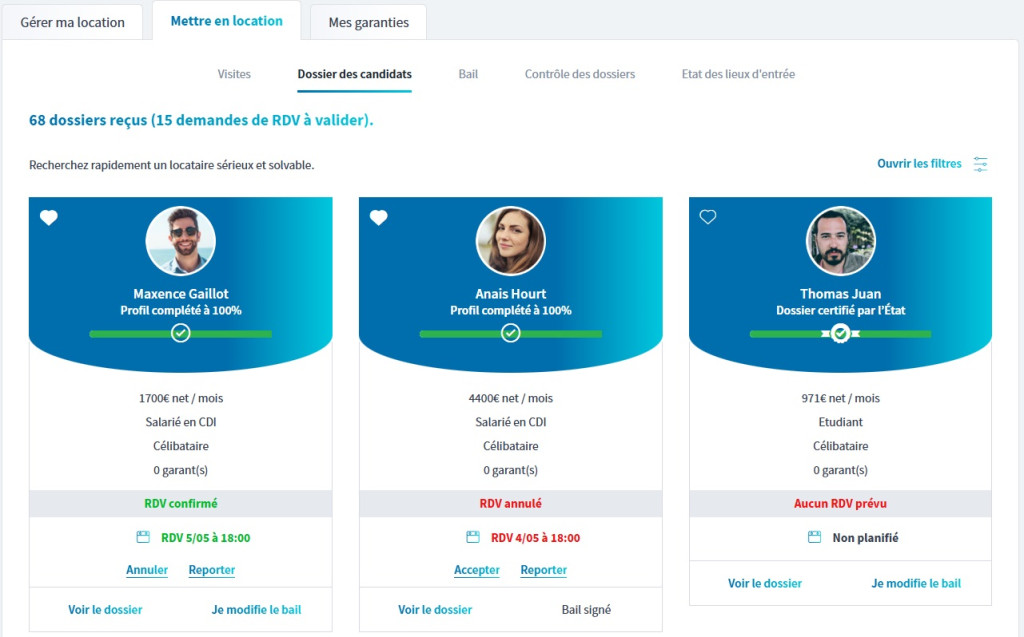
Task: Click calendar icon next to Non planifié
Action: pyautogui.click(x=815, y=538)
